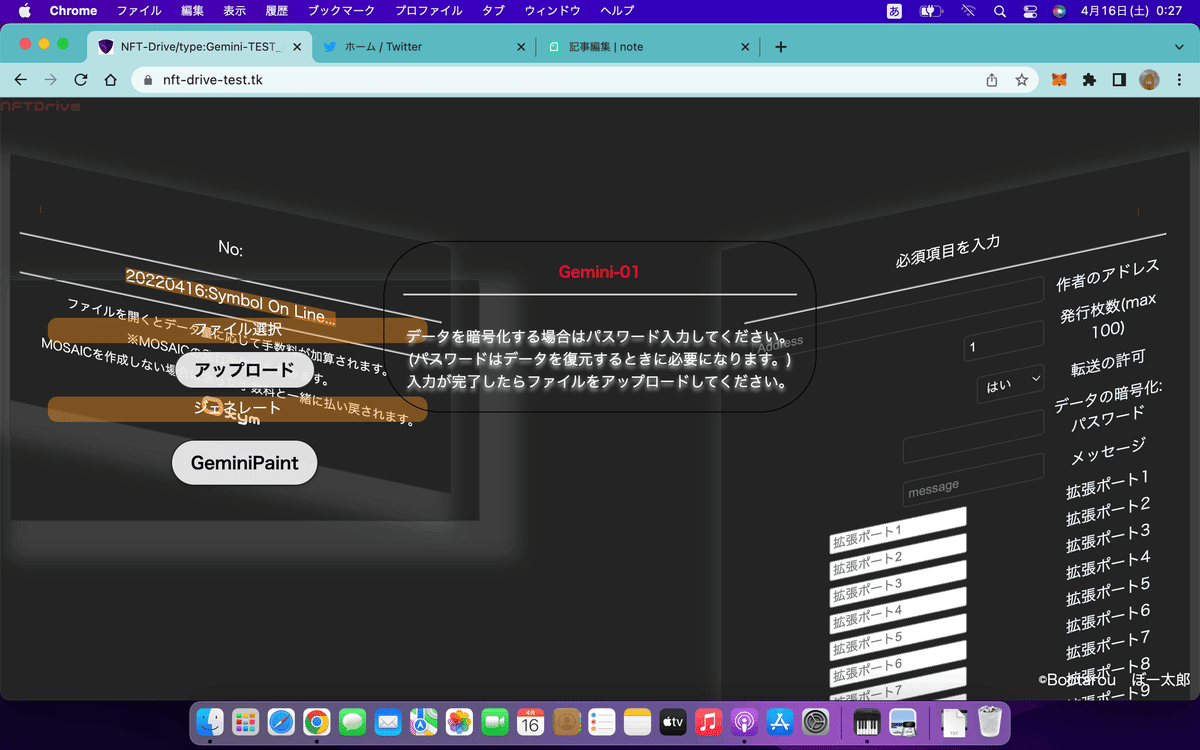Click the アップロード button
The image size is (1200, 750).
tap(244, 370)
